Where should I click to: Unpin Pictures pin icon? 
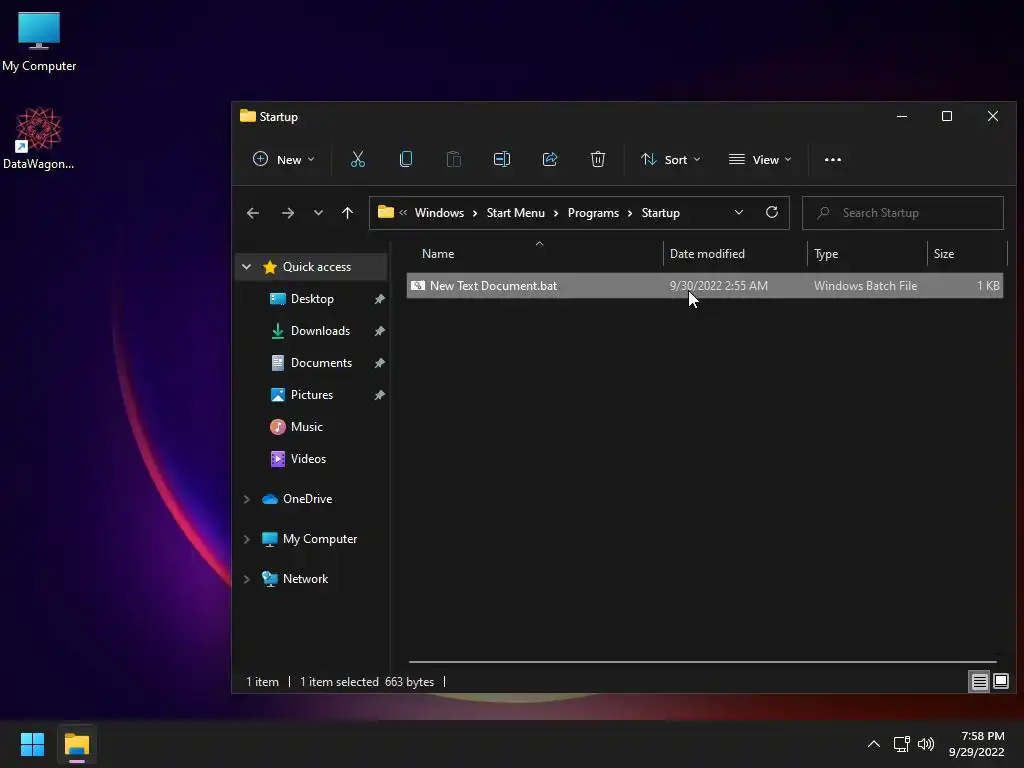(x=379, y=395)
